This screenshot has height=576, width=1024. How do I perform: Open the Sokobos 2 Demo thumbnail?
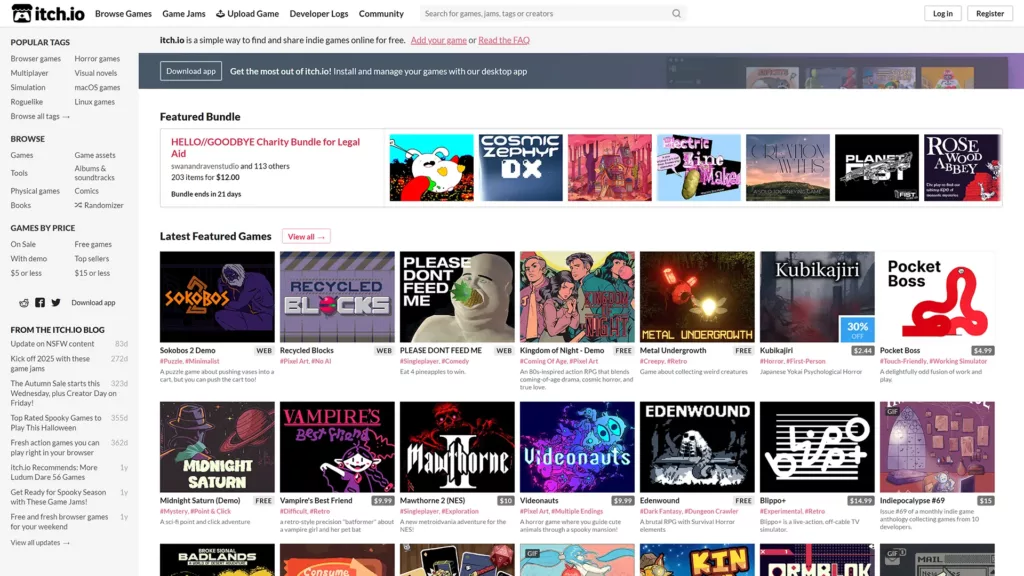click(215, 296)
